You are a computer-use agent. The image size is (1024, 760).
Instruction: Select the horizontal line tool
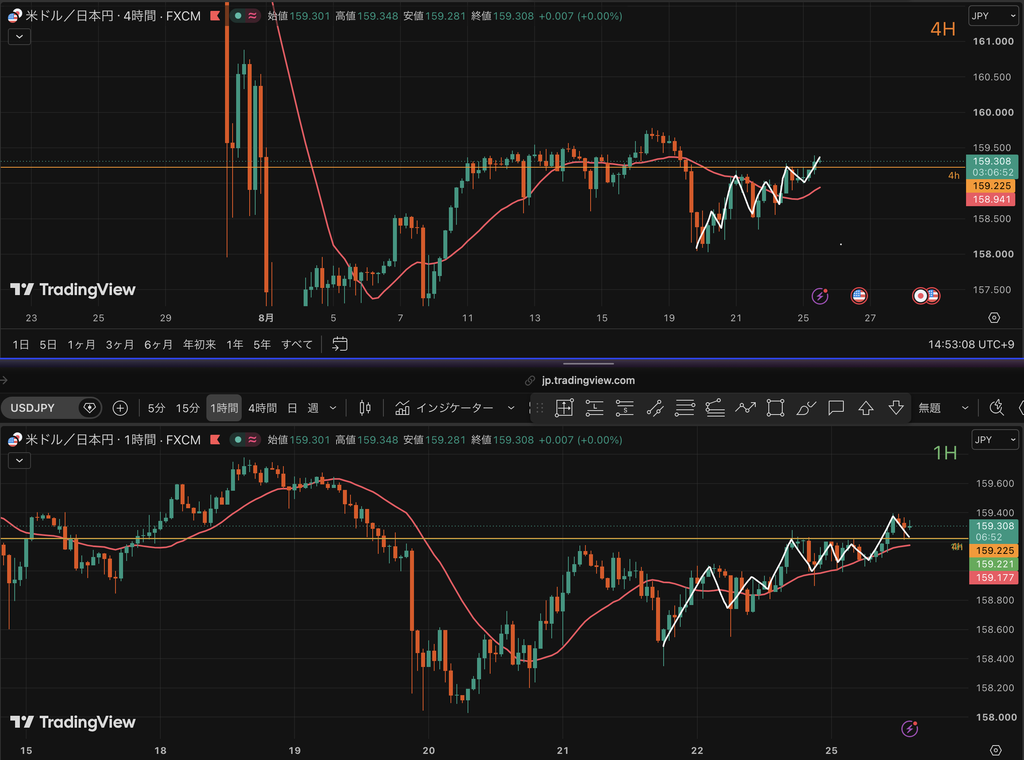pyautogui.click(x=684, y=408)
